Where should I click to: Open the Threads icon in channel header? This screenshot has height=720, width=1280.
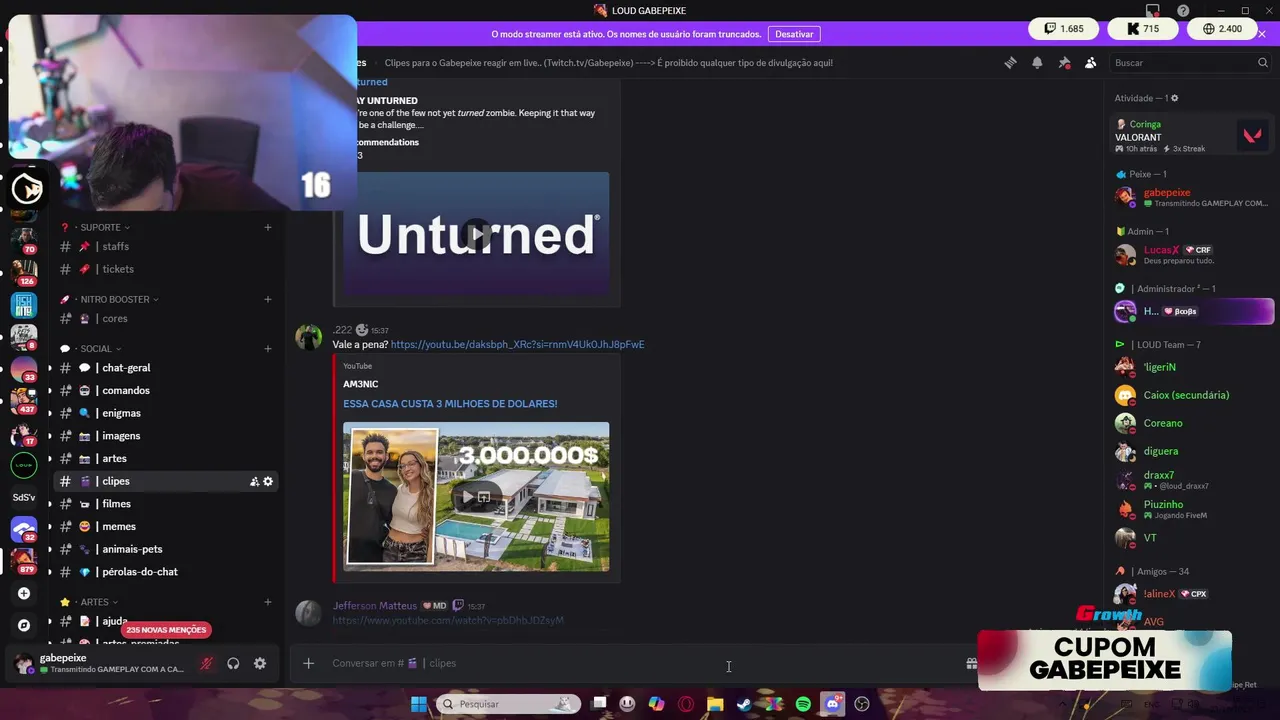(1010, 62)
